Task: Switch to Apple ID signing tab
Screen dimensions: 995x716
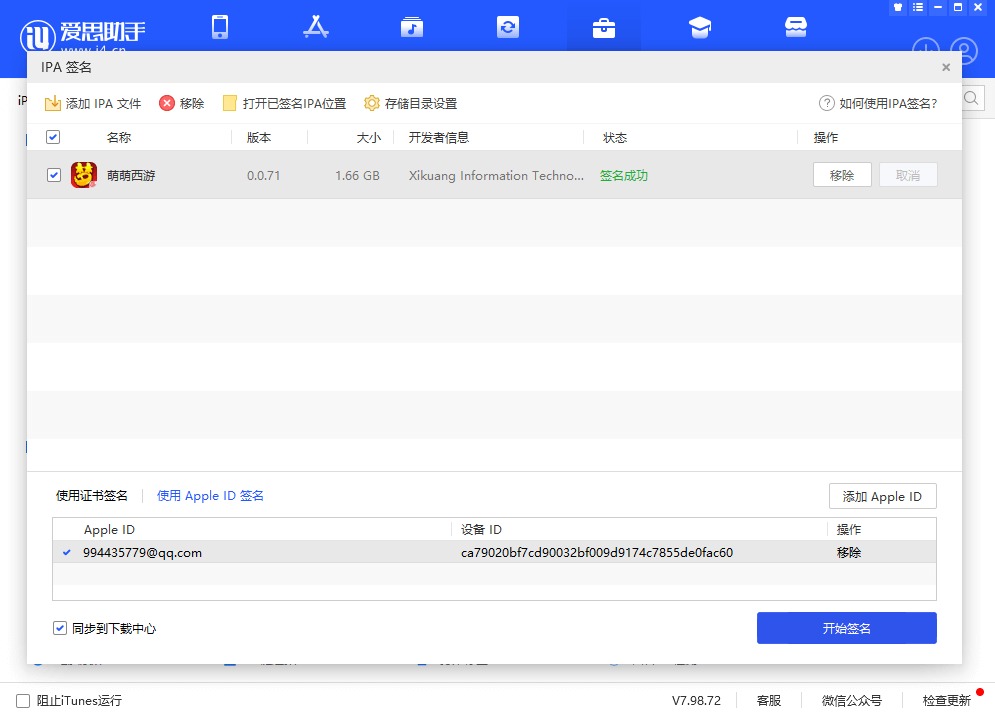Action: [210, 496]
